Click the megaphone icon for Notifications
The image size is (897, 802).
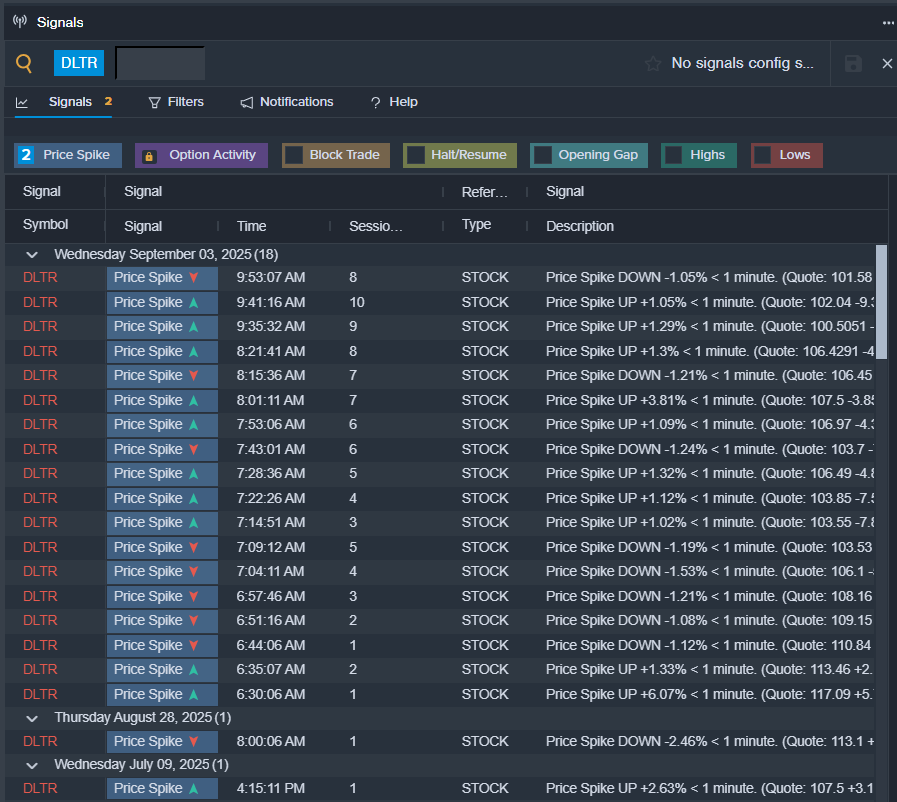pos(247,102)
